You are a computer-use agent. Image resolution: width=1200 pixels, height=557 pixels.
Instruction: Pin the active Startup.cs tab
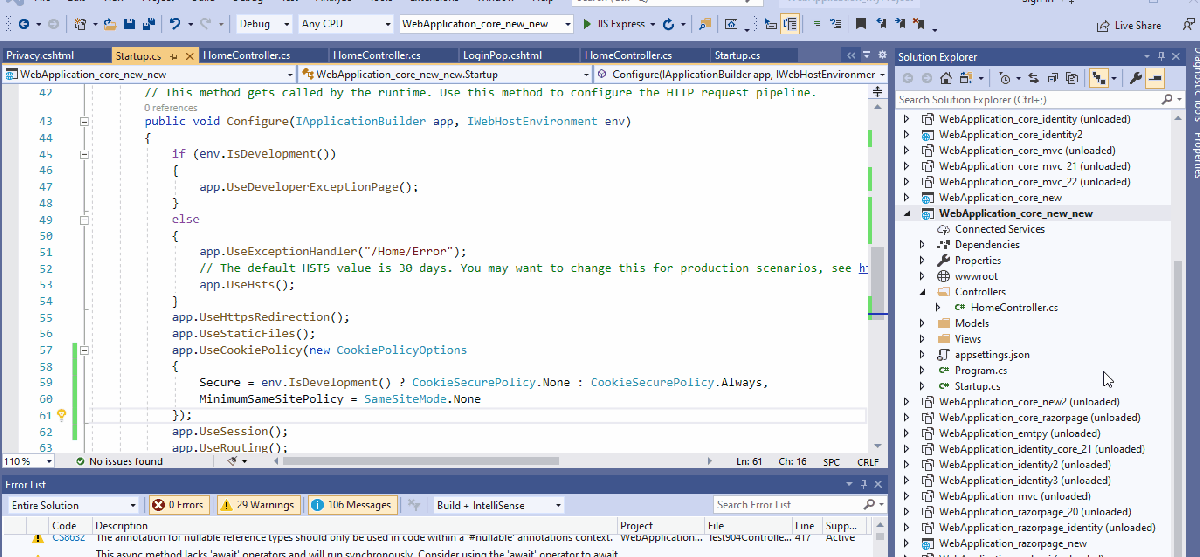click(174, 55)
